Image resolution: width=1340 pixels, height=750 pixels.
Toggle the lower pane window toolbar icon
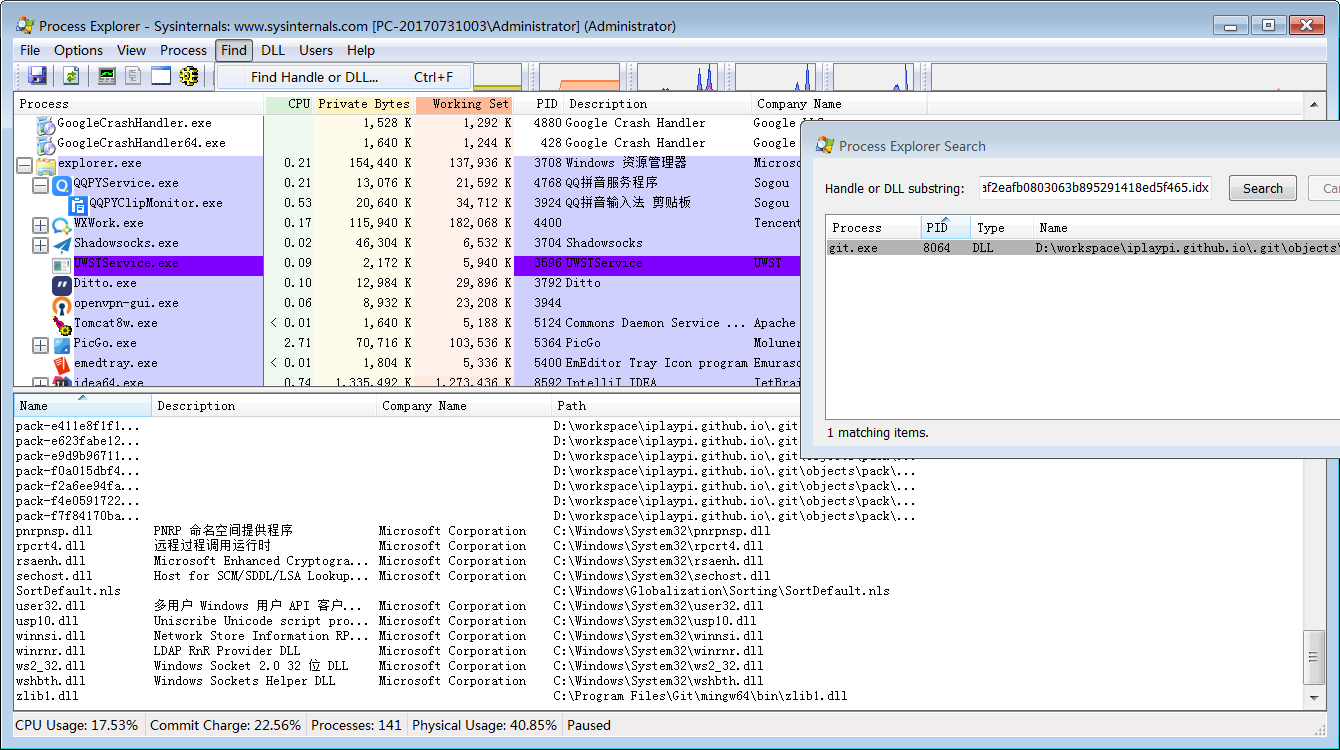point(161,76)
